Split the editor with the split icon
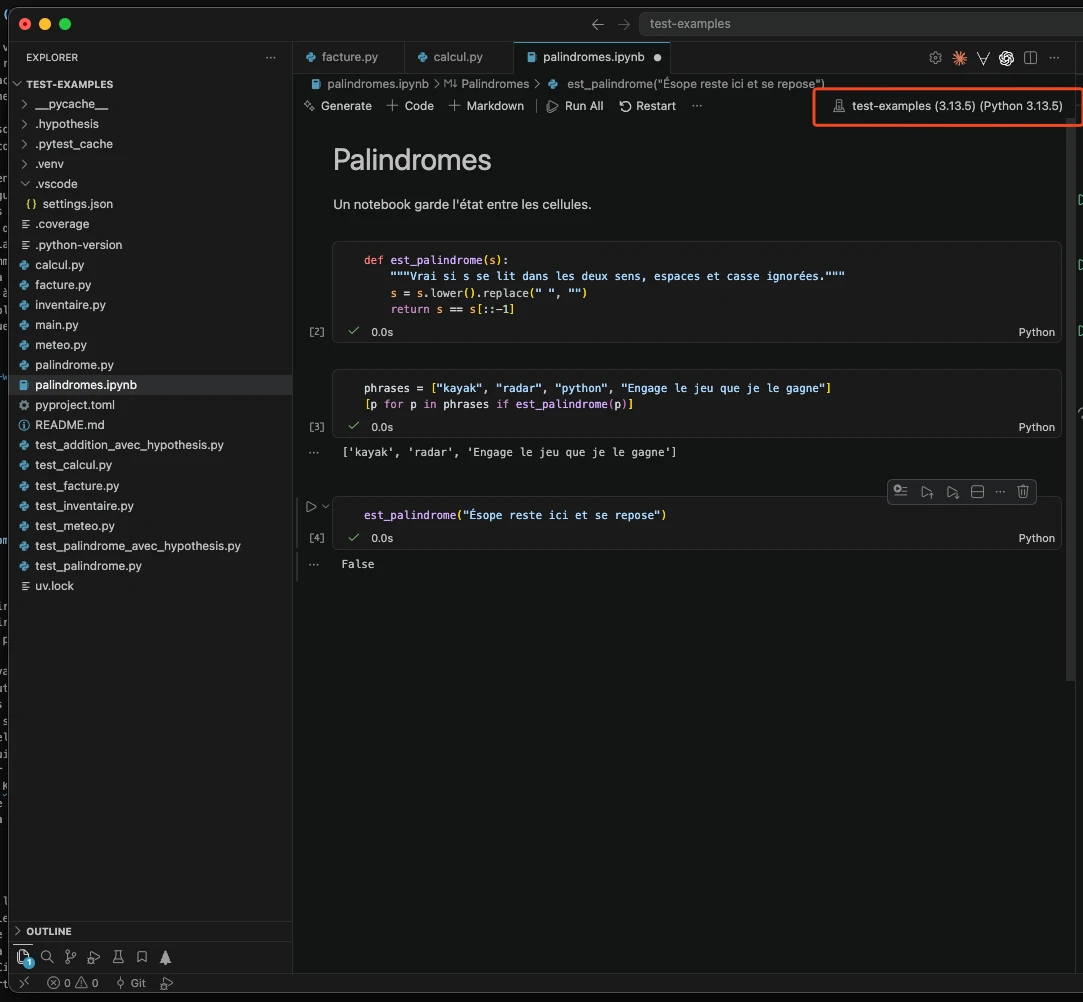The width and height of the screenshot is (1083, 1002). (1031, 58)
